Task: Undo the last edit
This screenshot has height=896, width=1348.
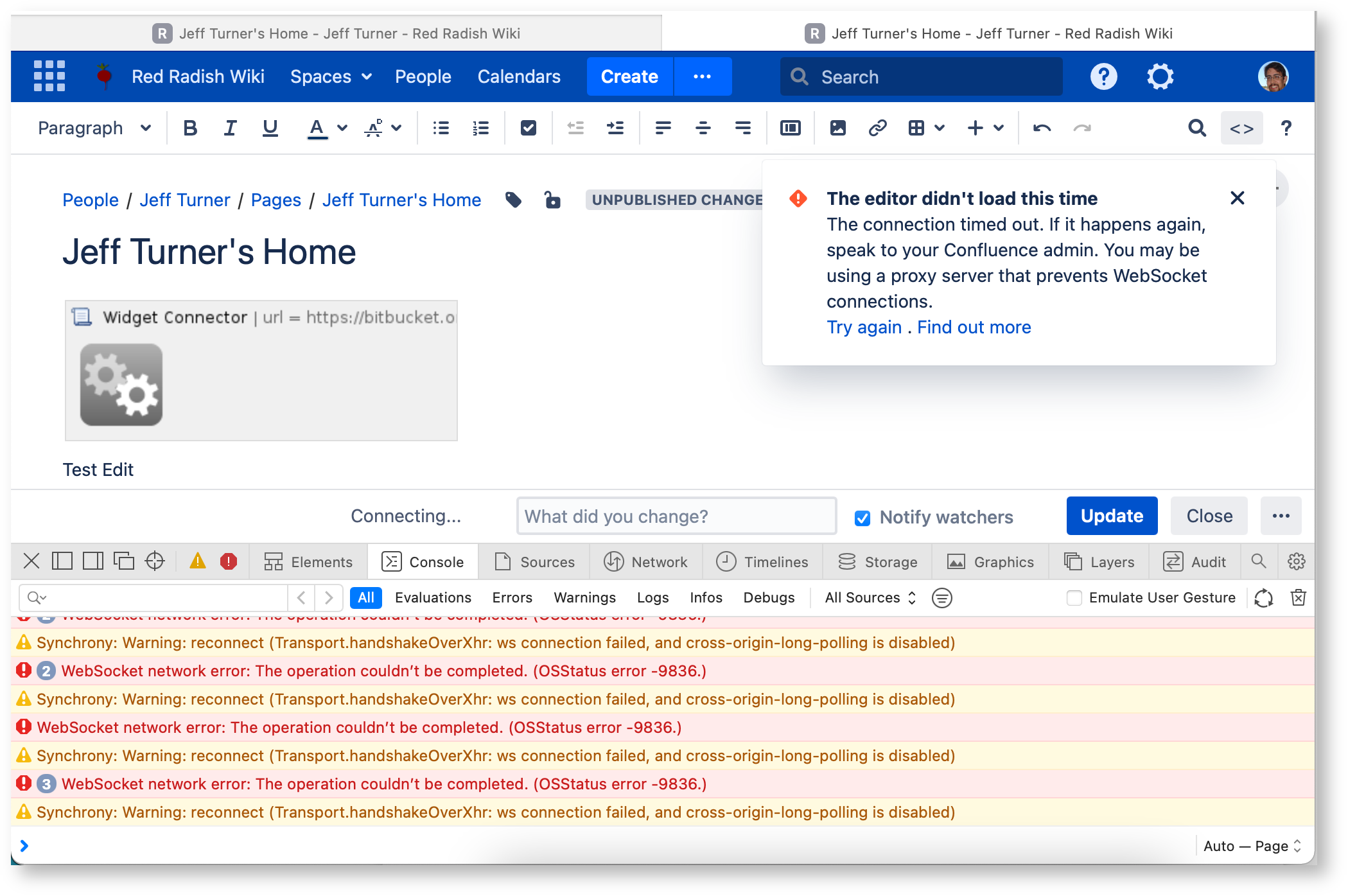Action: 1042,128
